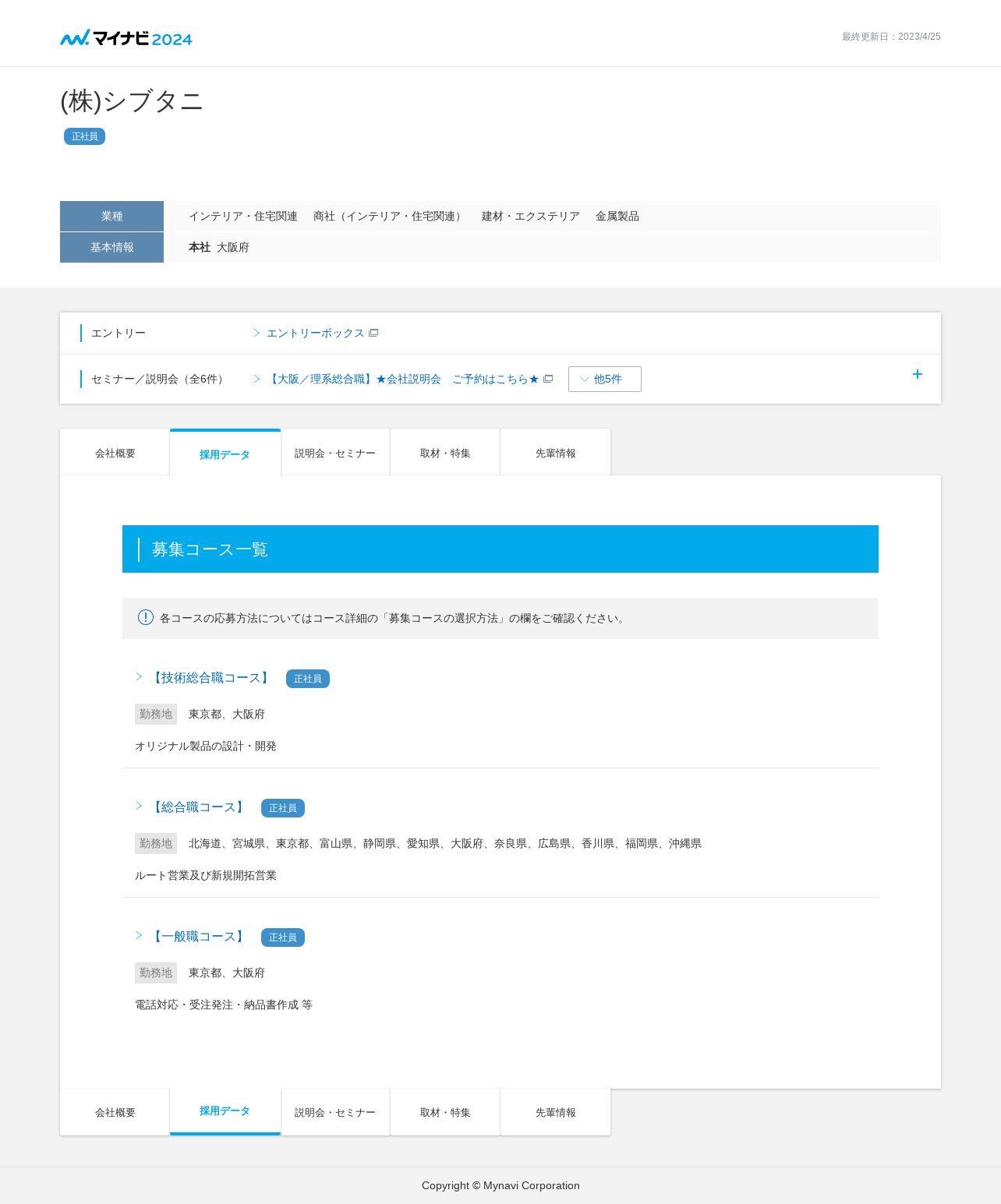Image resolution: width=1001 pixels, height=1204 pixels.
Task: Click ルート営業及び新規開拓営業 description
Action: (x=206, y=875)
